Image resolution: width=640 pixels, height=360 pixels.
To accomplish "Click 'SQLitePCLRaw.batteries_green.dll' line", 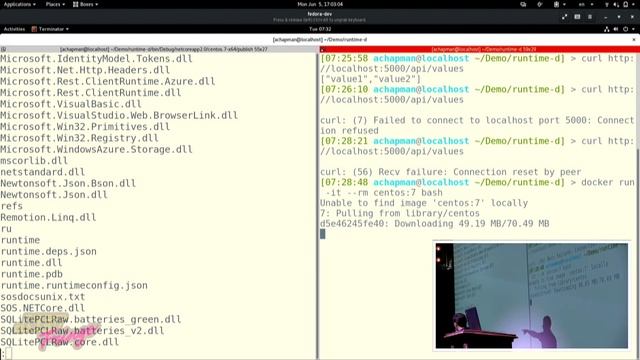I will pos(91,319).
